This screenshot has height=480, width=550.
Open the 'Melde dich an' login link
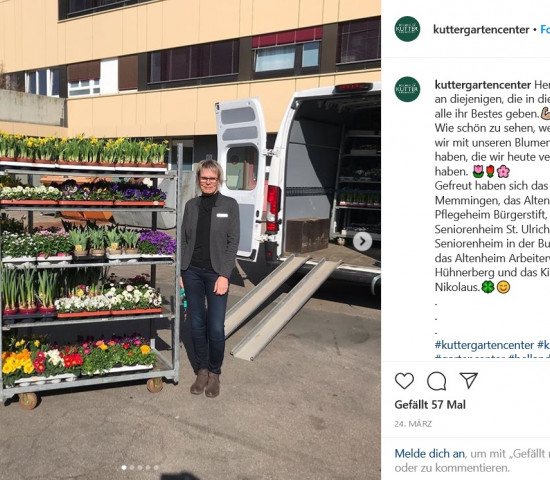coord(430,453)
